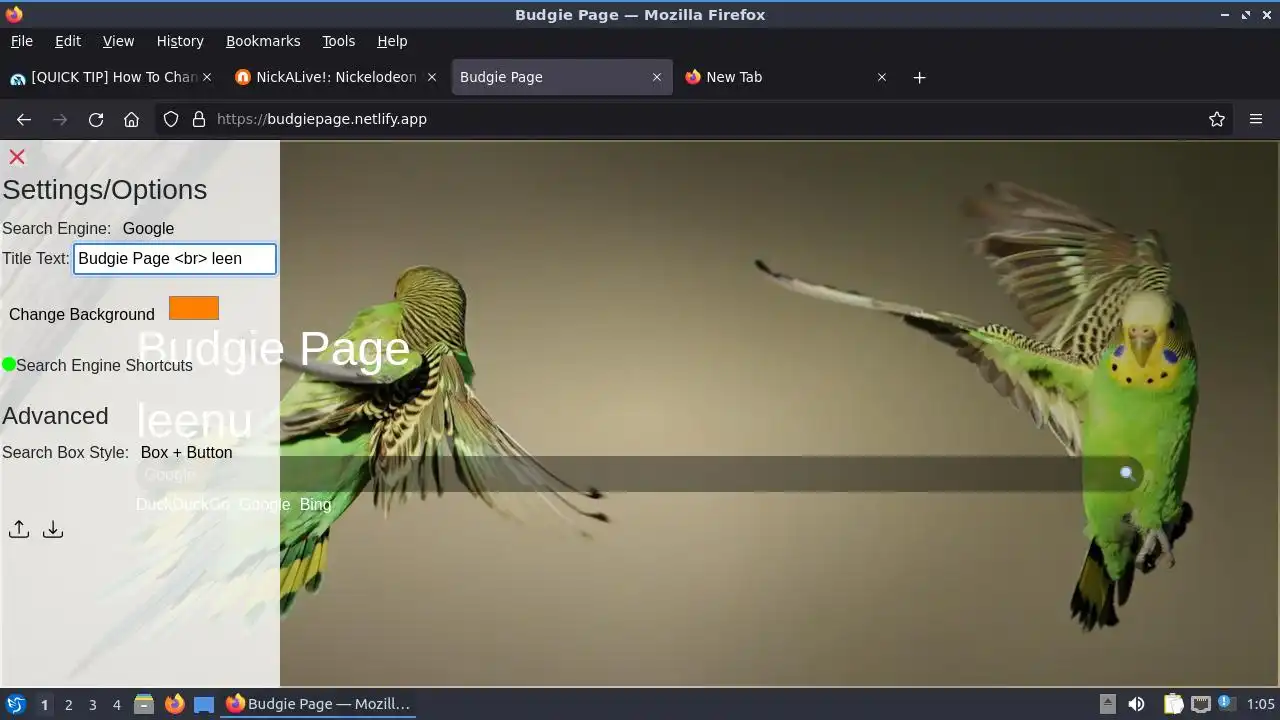Screen dimensions: 1280x720
Task: Click the update notifier tray icon
Action: point(1227,704)
